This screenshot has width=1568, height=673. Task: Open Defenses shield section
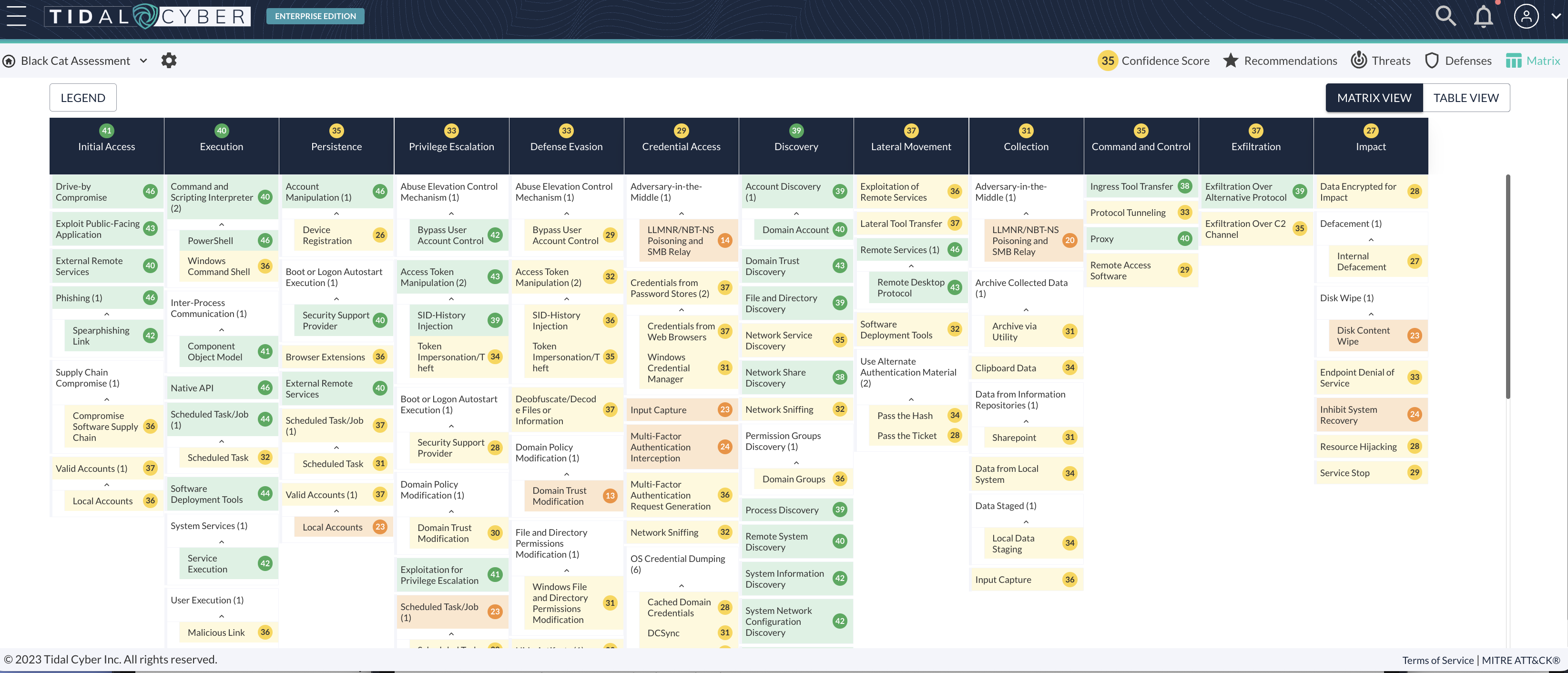1458,60
